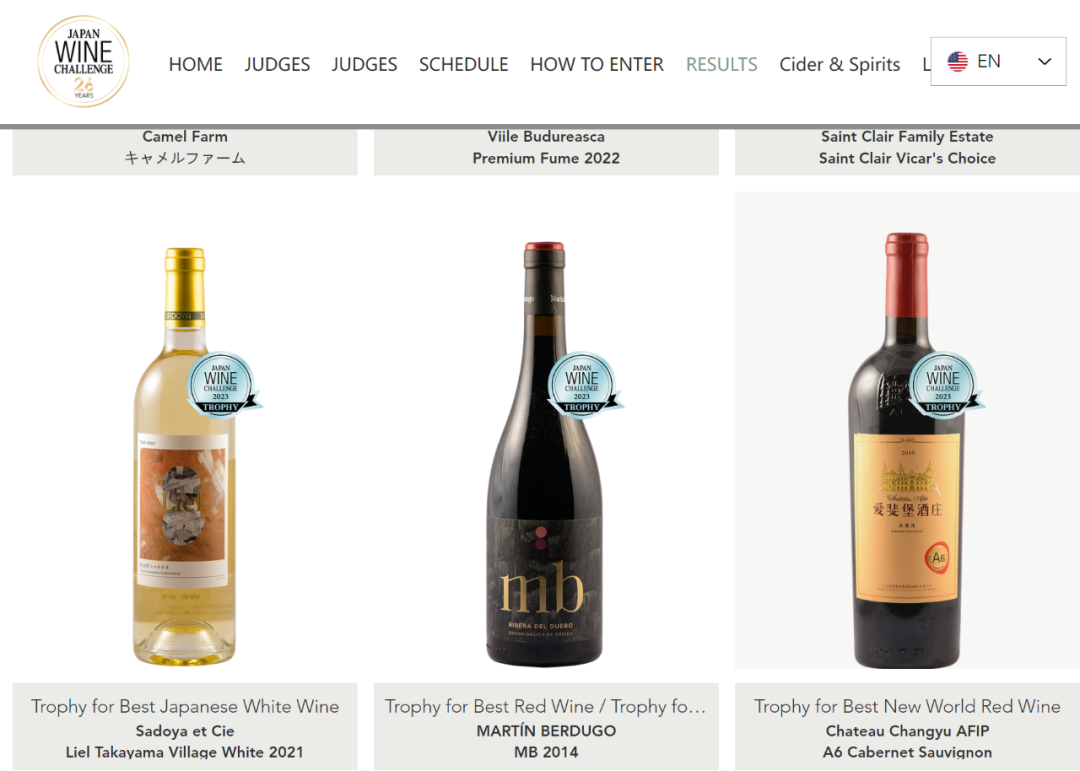Click the MB Ribera del Duero bottle image
Screen dimensions: 1080x771
click(545, 454)
